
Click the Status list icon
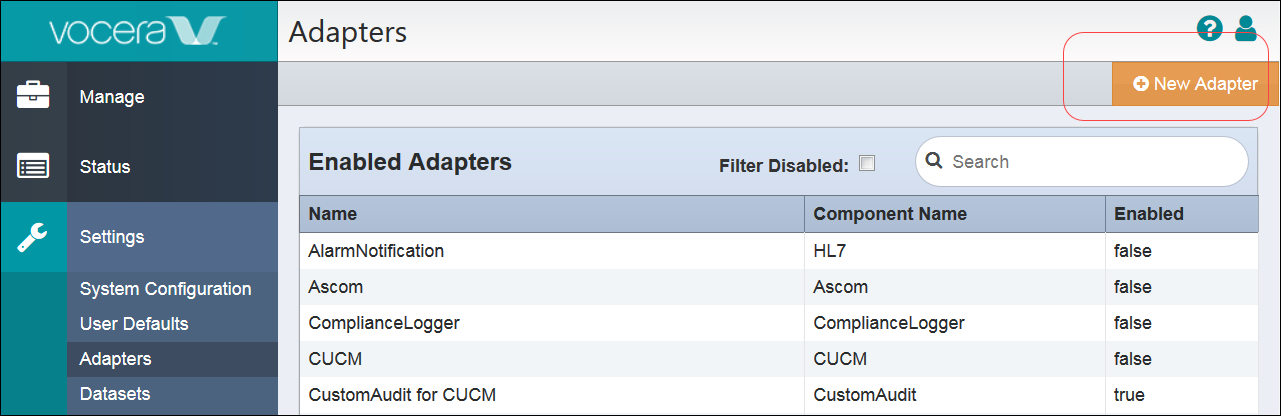coord(33,167)
